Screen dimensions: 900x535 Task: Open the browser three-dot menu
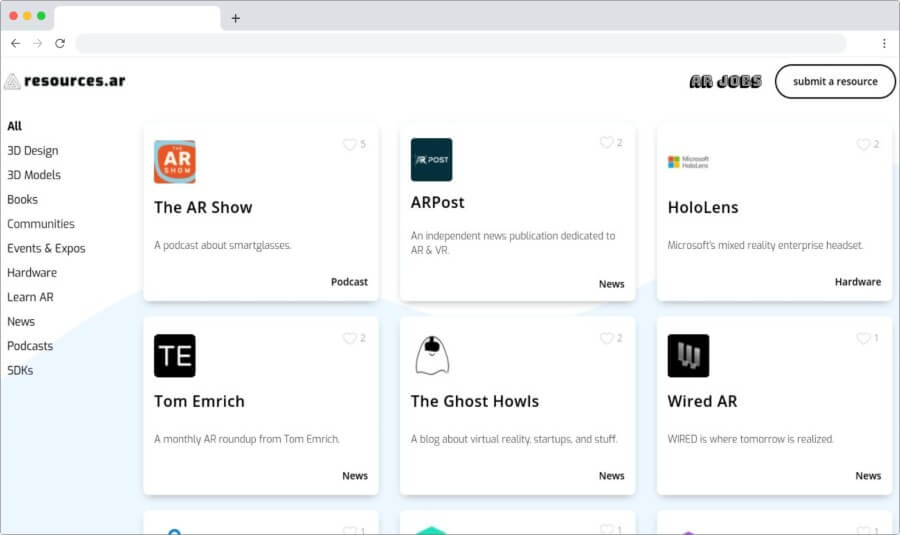(x=884, y=43)
